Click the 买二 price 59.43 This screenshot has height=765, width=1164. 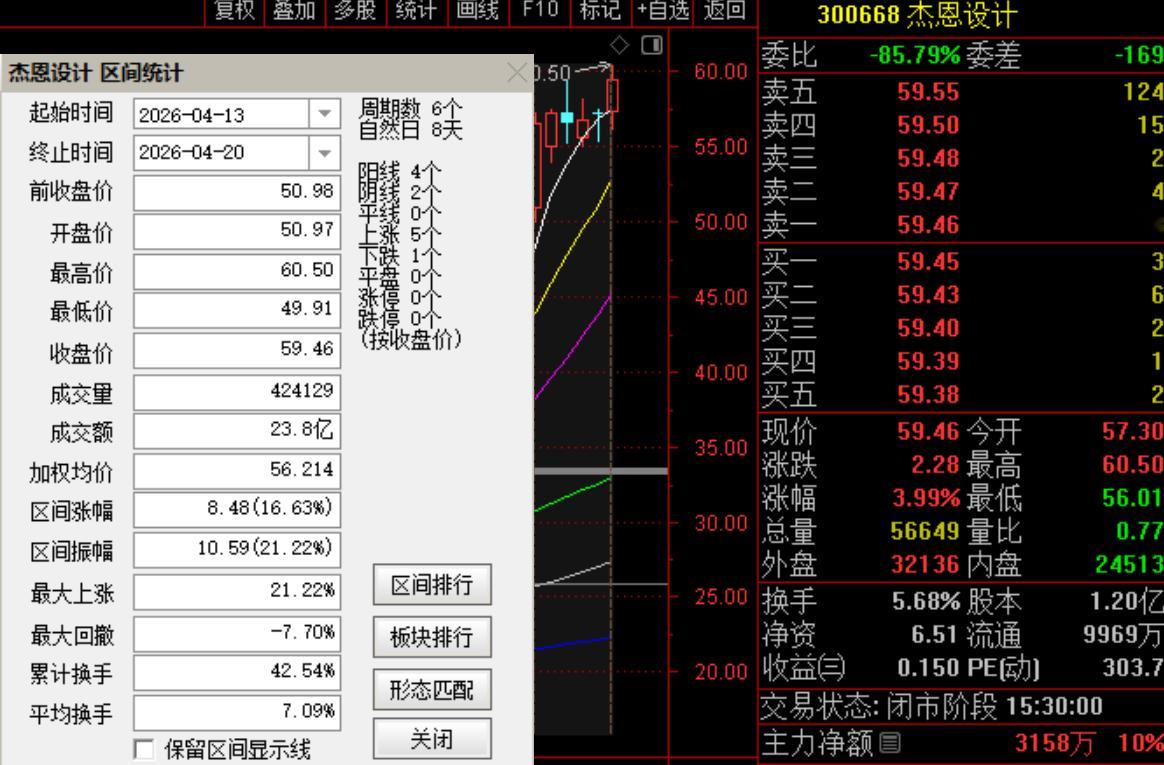click(x=928, y=295)
